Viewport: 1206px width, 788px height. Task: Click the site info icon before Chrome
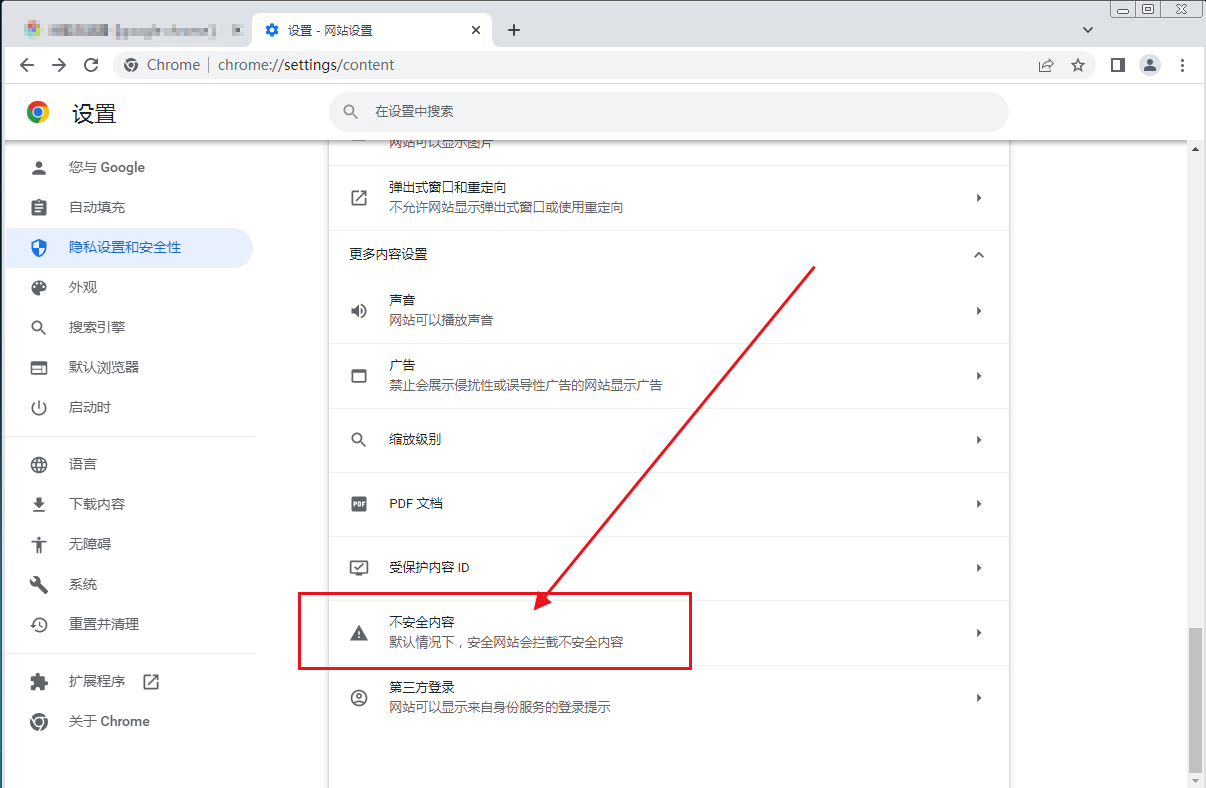(x=130, y=65)
